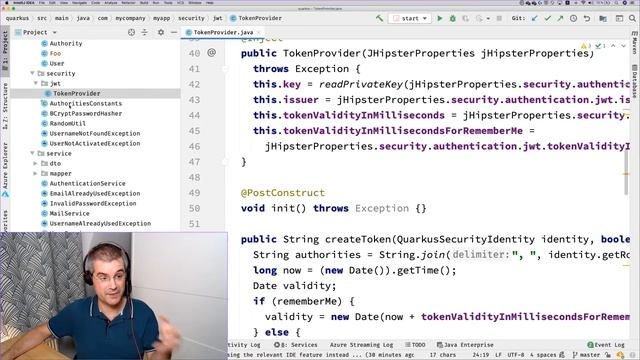Open the Project Structure dialog icon
Image resolution: width=640 pixels, height=360 pixels.
(x=603, y=18)
